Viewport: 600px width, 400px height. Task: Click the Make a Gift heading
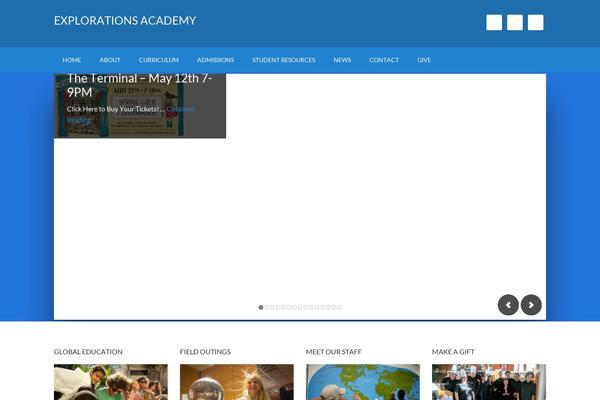[x=453, y=351]
